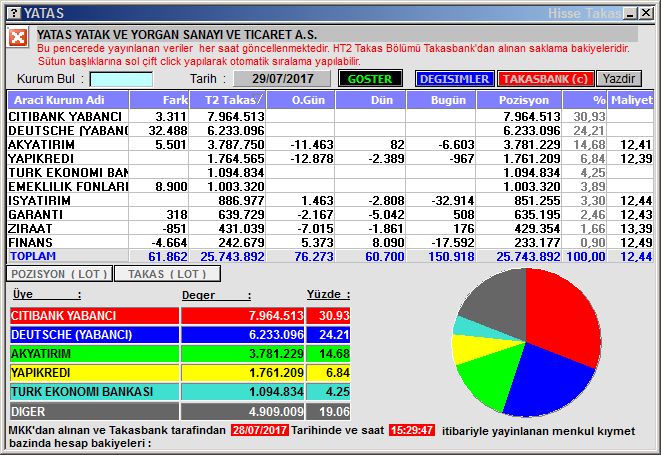Select the red CITIBANK YABANCI legend swatch
The height and width of the screenshot is (455, 661).
click(x=94, y=316)
